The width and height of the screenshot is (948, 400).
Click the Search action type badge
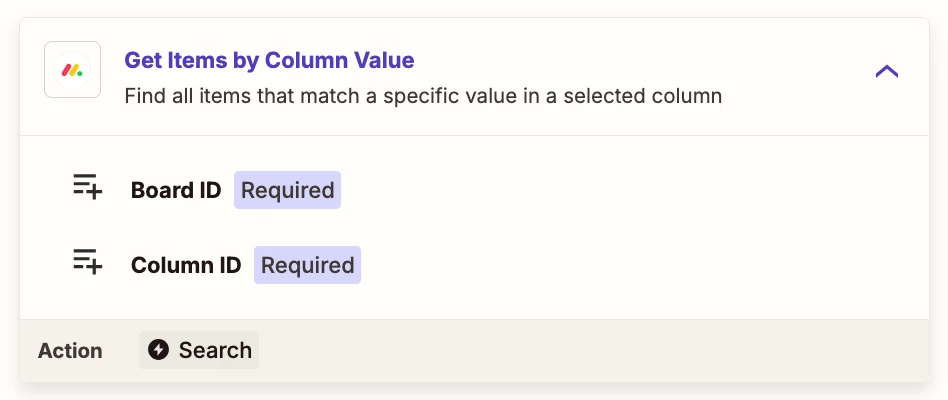[x=199, y=350]
